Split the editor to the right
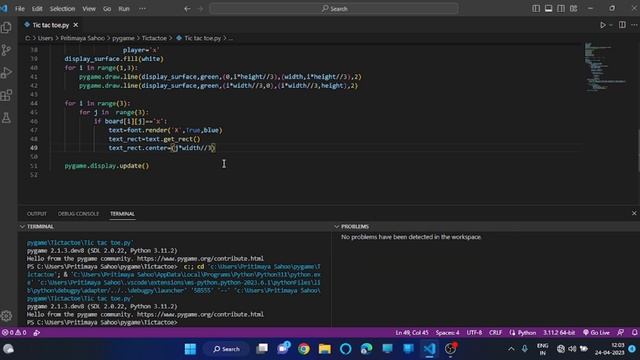This screenshot has height=360, width=640. pyautogui.click(x=622, y=25)
